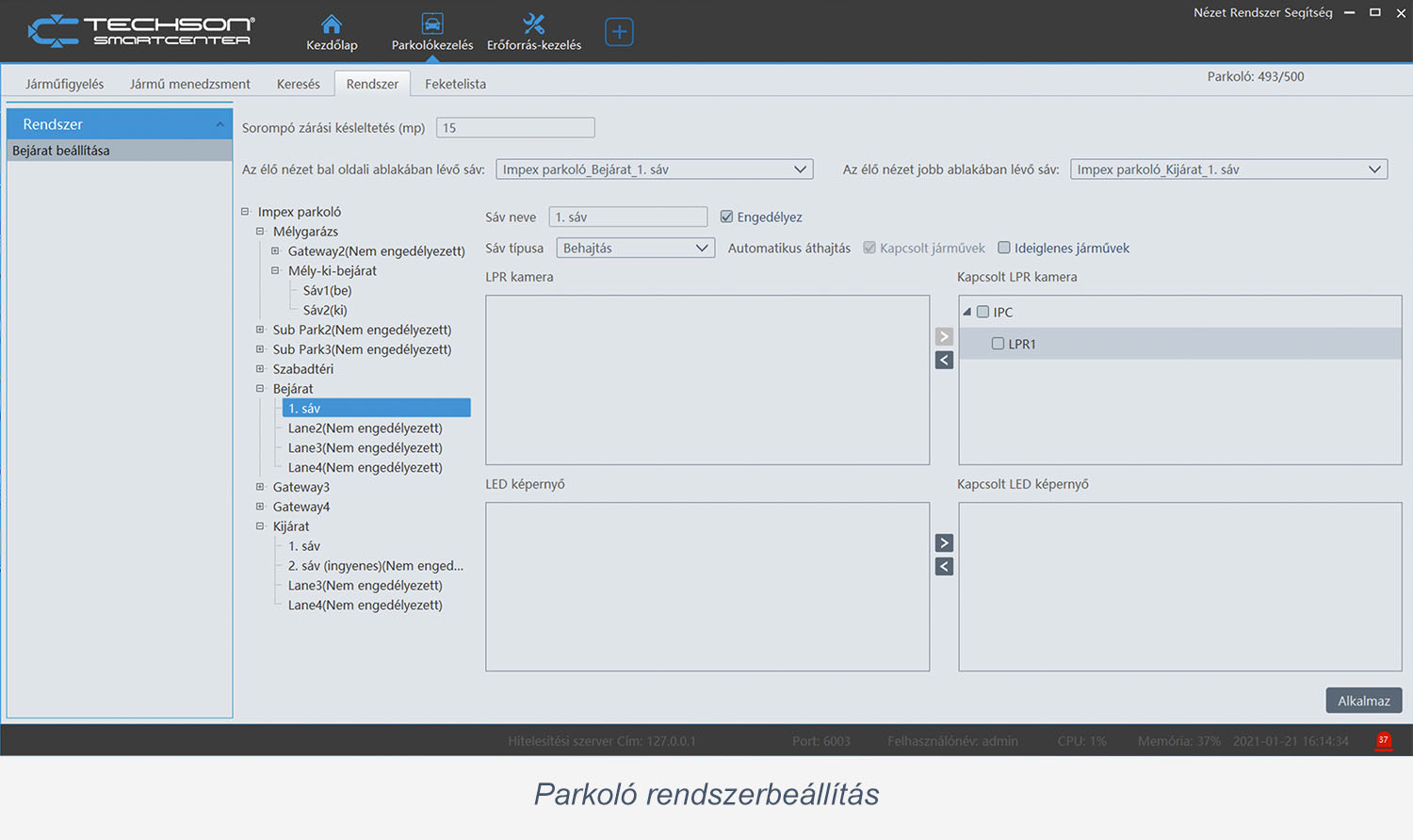1413x840 pixels.
Task: Open the Sáv típusa dropdown
Action: [x=635, y=249]
